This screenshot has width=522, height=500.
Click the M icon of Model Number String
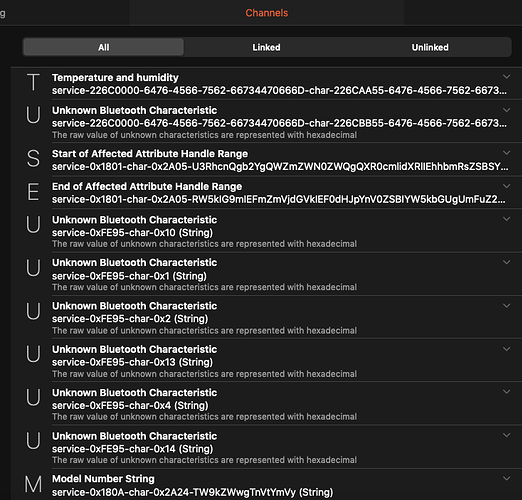(33, 484)
